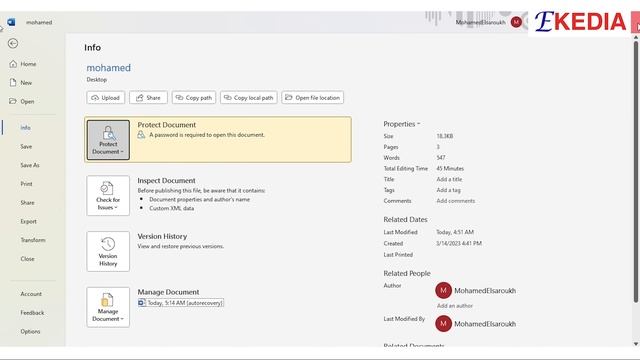
Task: Click 'Document properties and author's name' item
Action: click(x=199, y=200)
